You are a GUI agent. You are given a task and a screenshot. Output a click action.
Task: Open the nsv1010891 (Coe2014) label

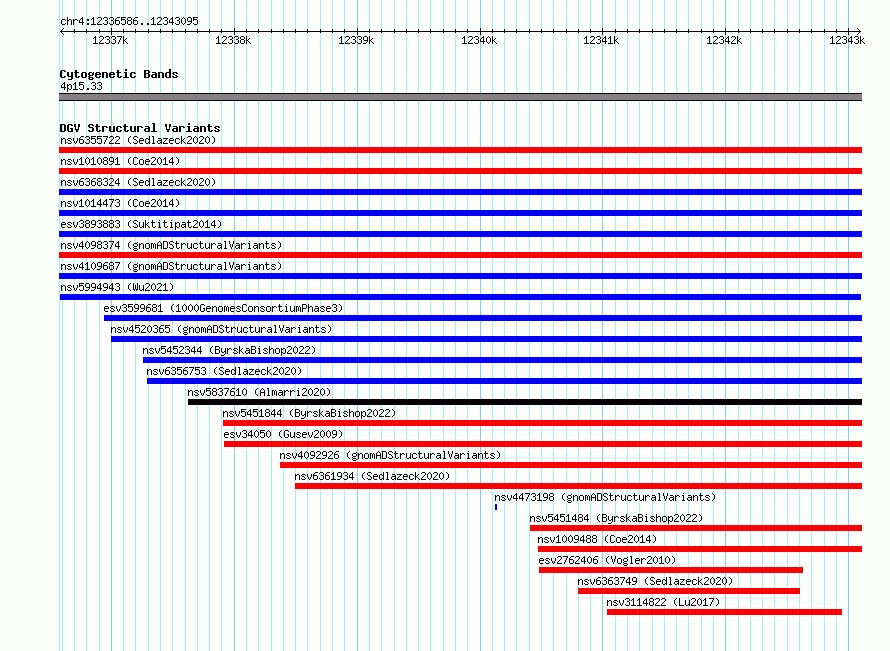pyautogui.click(x=120, y=161)
